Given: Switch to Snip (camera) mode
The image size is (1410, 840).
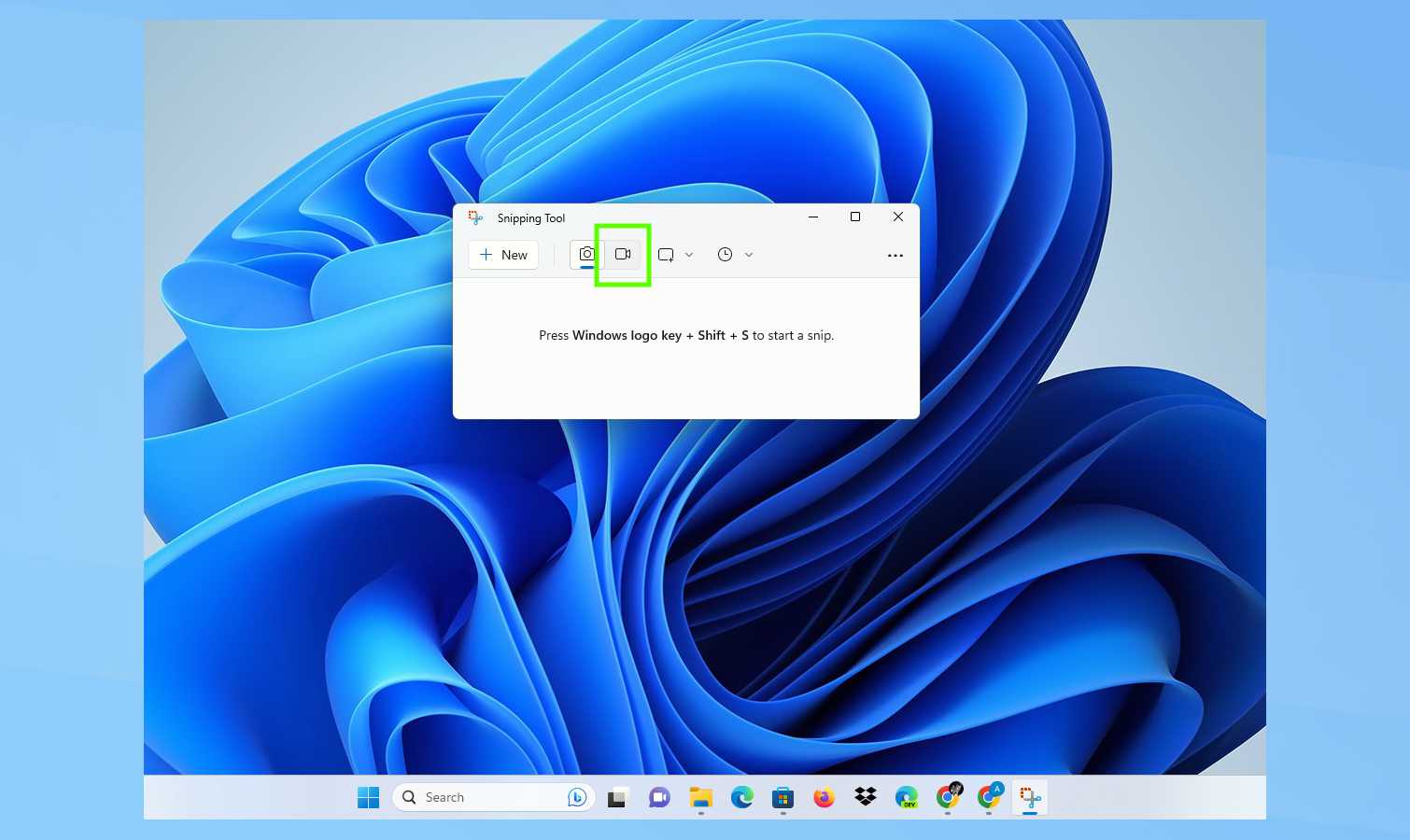Looking at the screenshot, I should (586, 254).
